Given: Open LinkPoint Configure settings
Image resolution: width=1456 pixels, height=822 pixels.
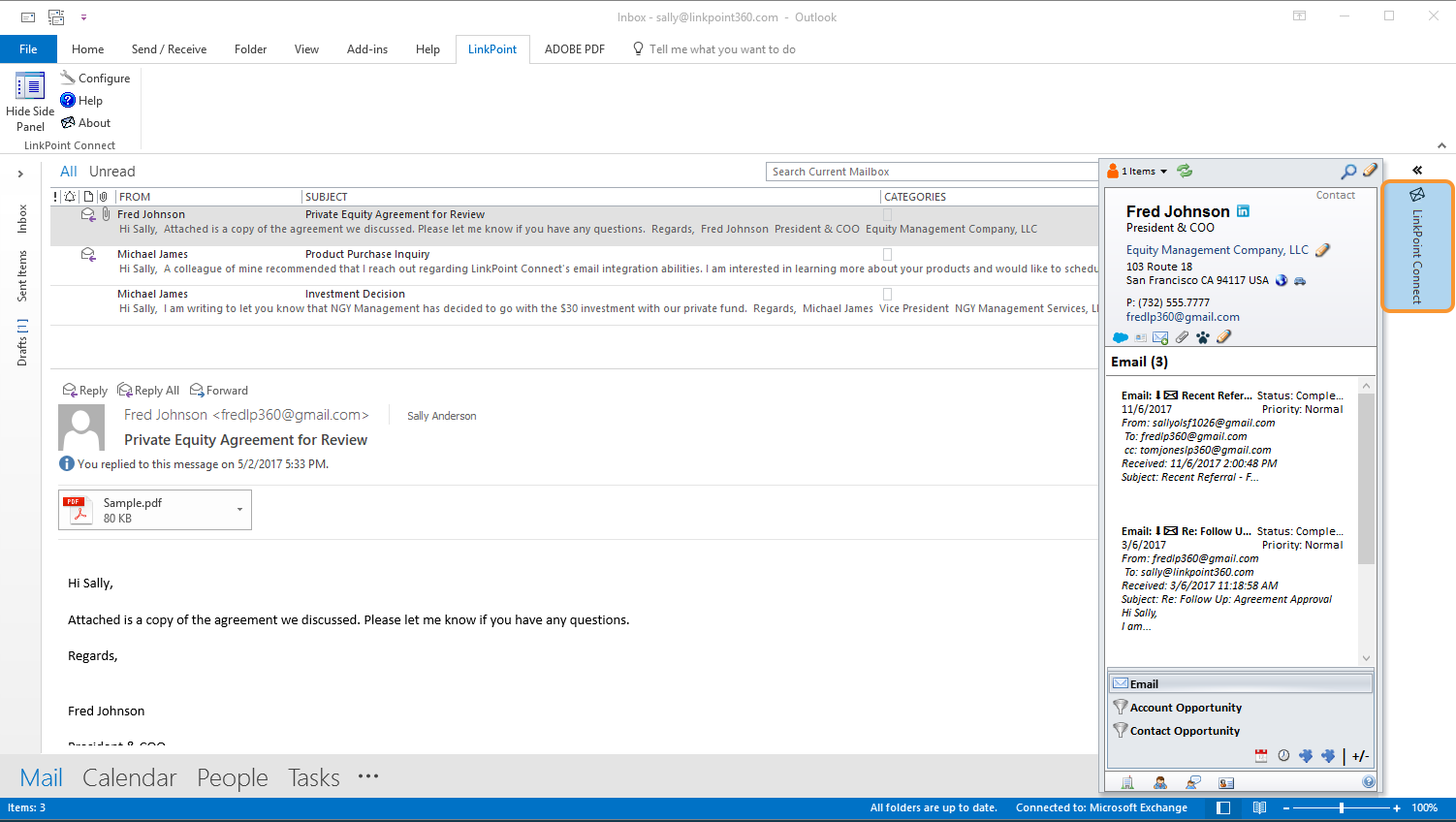Looking at the screenshot, I should click(95, 78).
